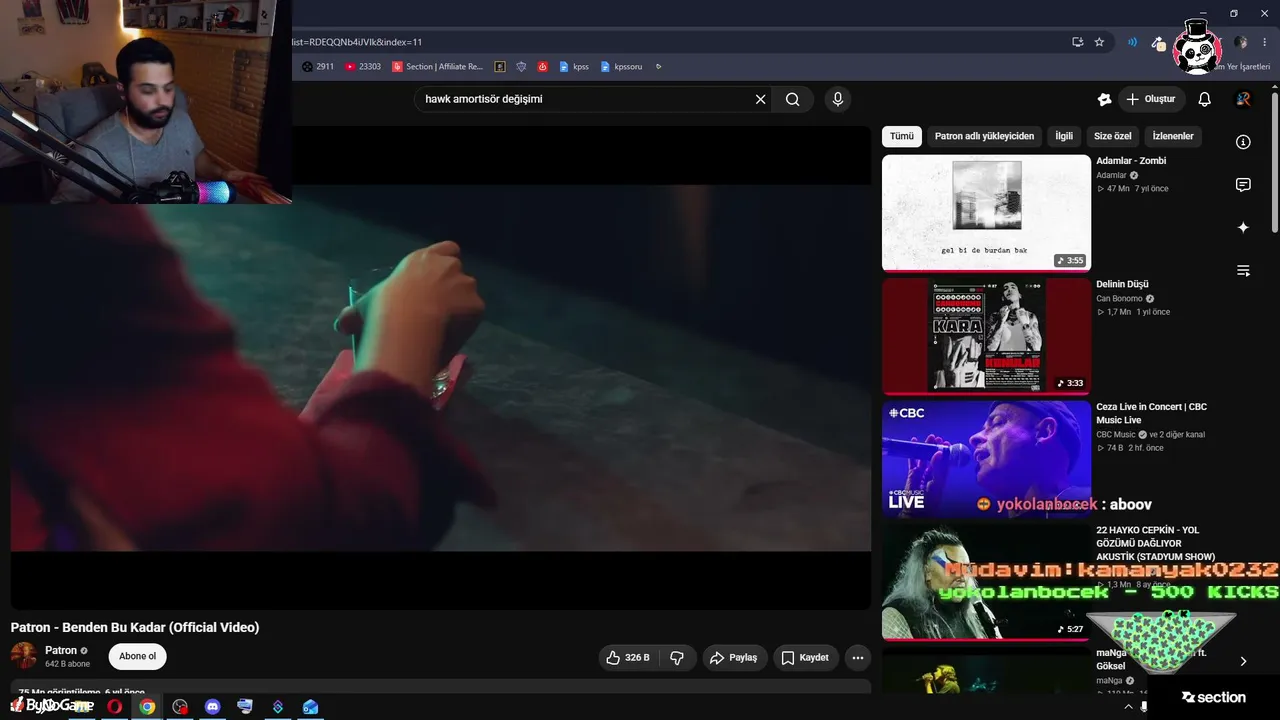This screenshot has height=720, width=1280.
Task: Save the video with Kaydet
Action: pyautogui.click(x=805, y=657)
